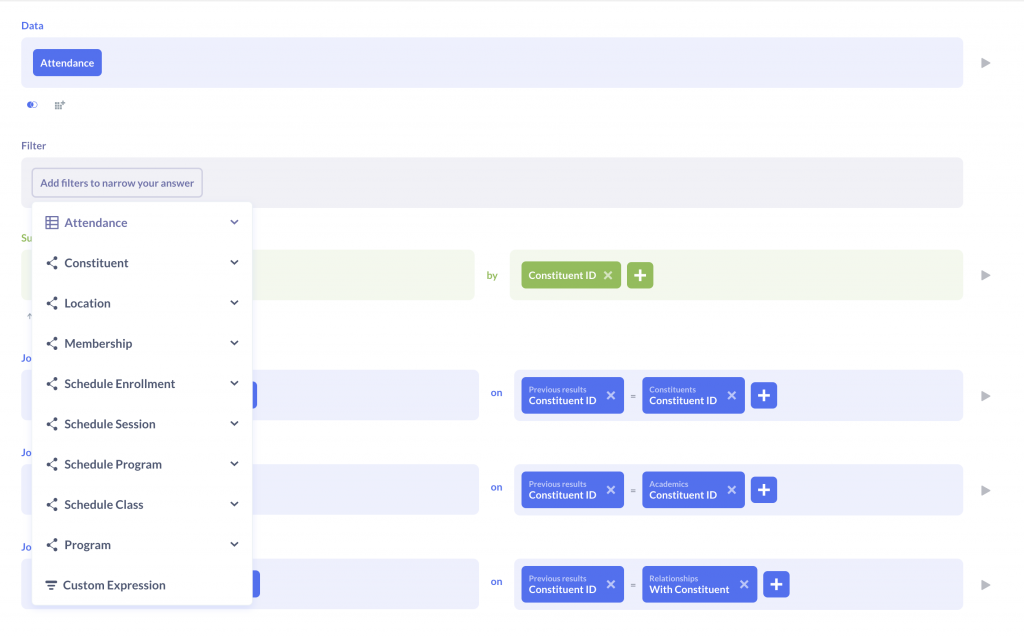Screen dimensions: 1024x637
Task: Expand the Program chevron
Action: (234, 545)
